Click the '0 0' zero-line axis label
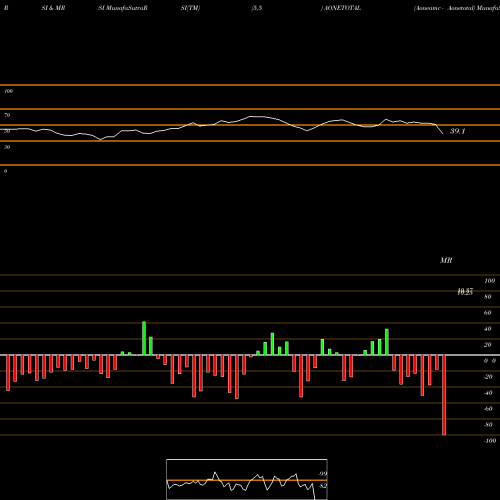This screenshot has height=500, width=500. click(x=490, y=361)
